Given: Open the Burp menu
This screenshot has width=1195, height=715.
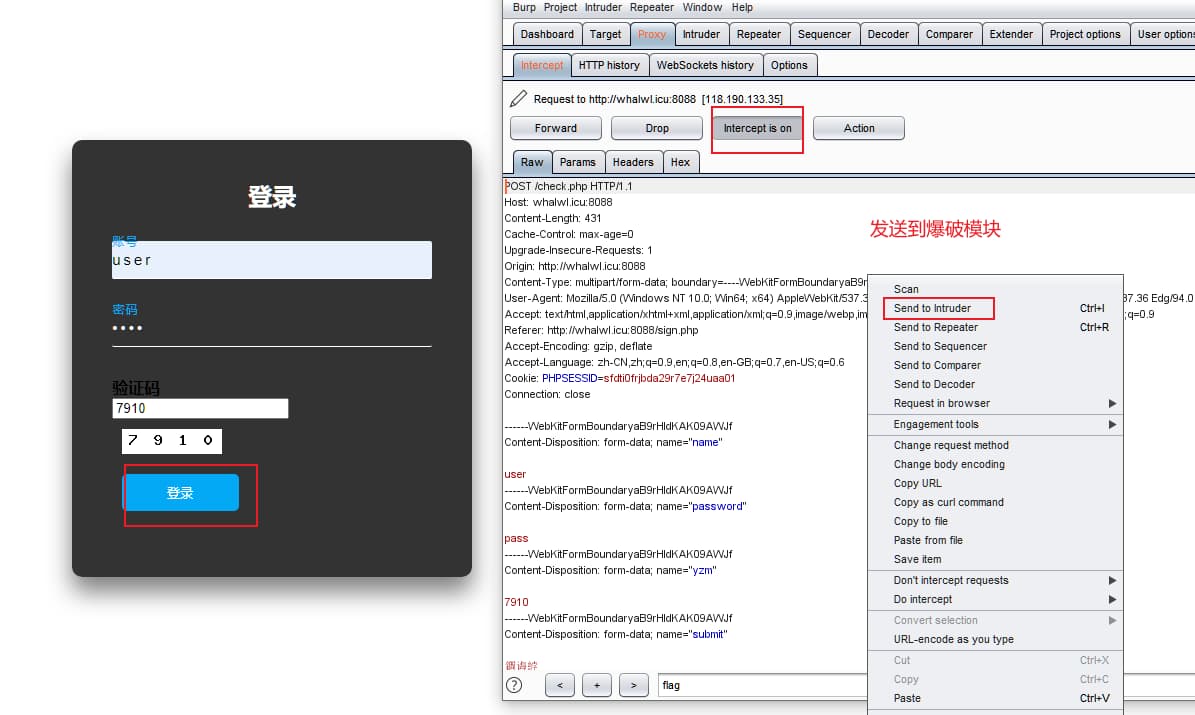Looking at the screenshot, I should [524, 8].
